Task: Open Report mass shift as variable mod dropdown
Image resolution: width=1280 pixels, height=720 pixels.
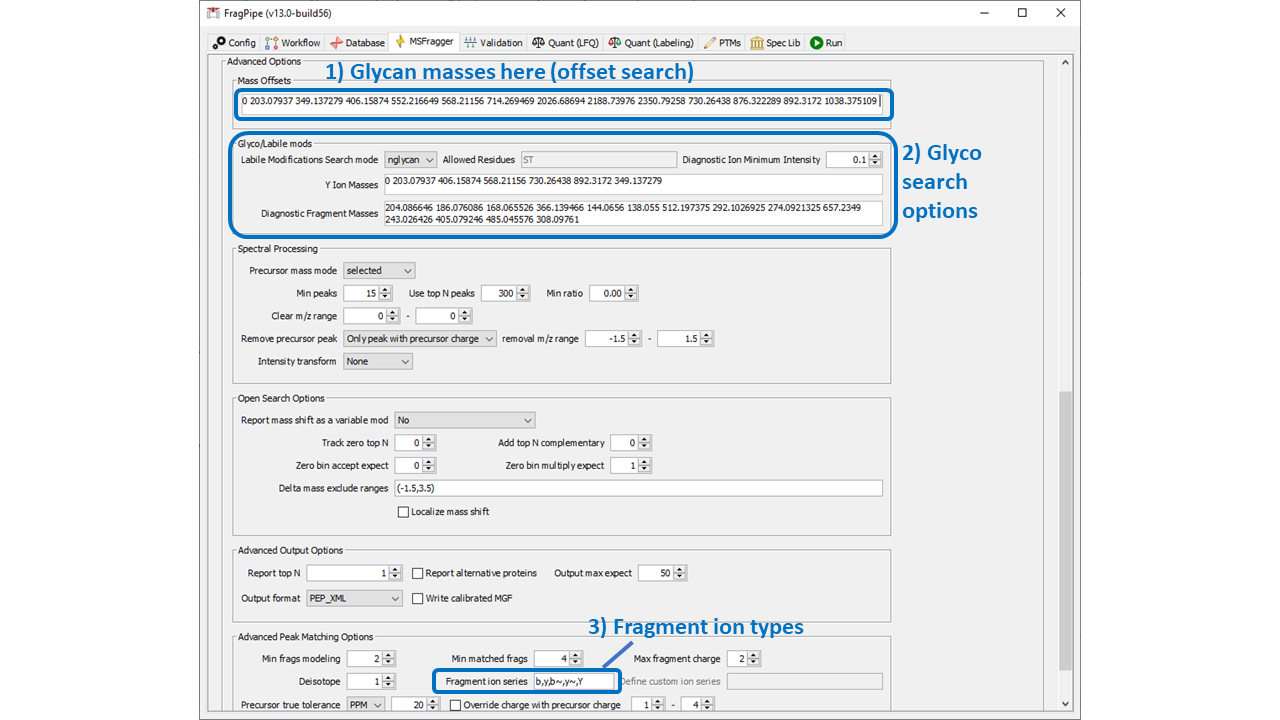Action: (x=465, y=420)
